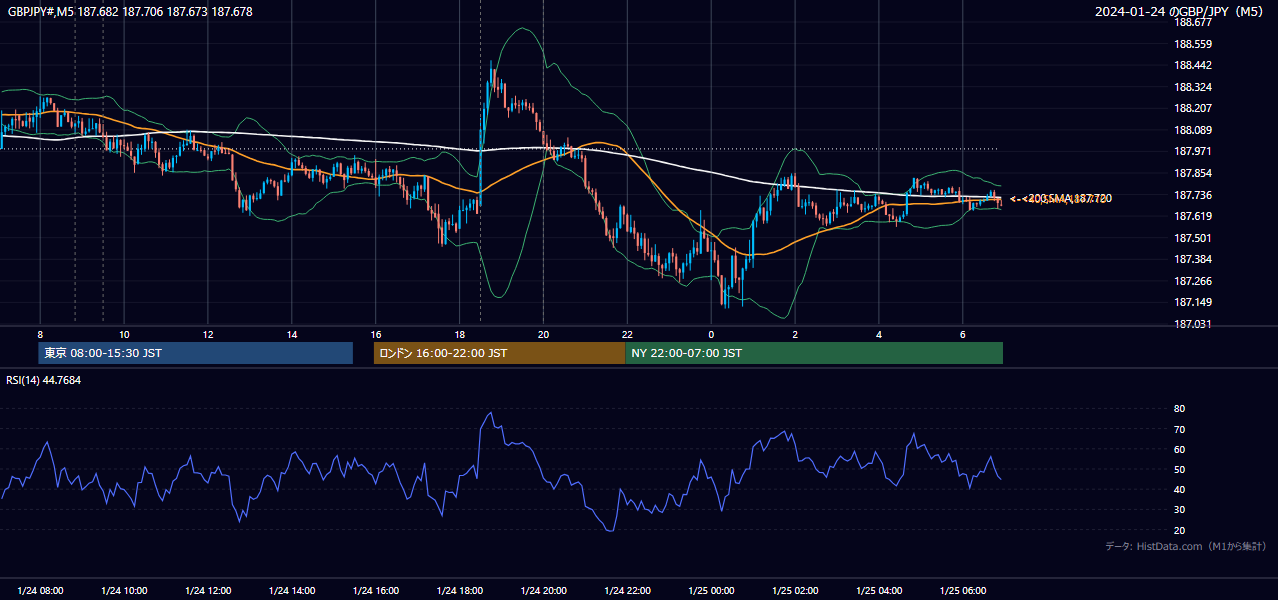This screenshot has width=1278, height=600.
Task: Click the RSI axis value 70
Action: (x=1179, y=429)
